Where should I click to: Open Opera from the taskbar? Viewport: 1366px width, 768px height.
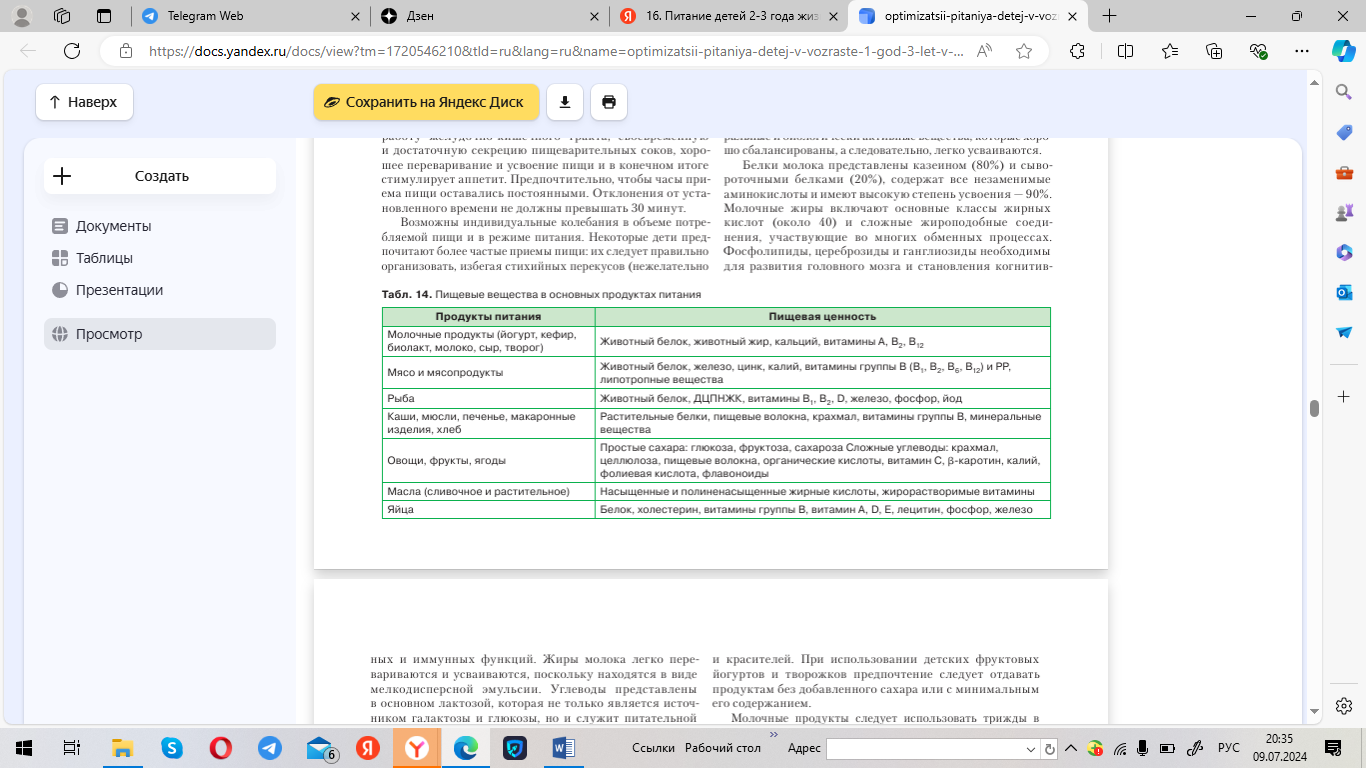click(x=220, y=748)
